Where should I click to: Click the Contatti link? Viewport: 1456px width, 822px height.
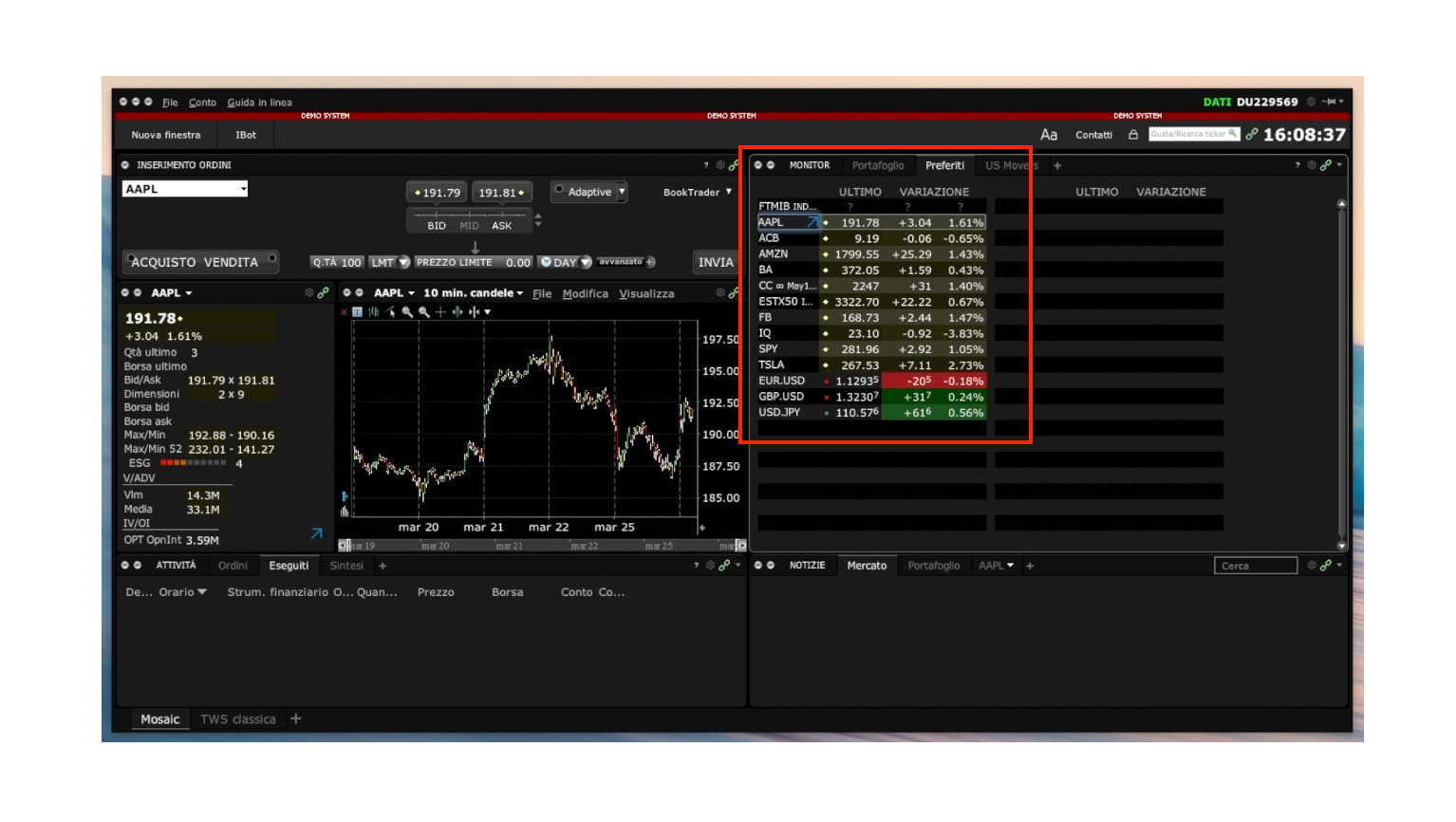pyautogui.click(x=1093, y=135)
